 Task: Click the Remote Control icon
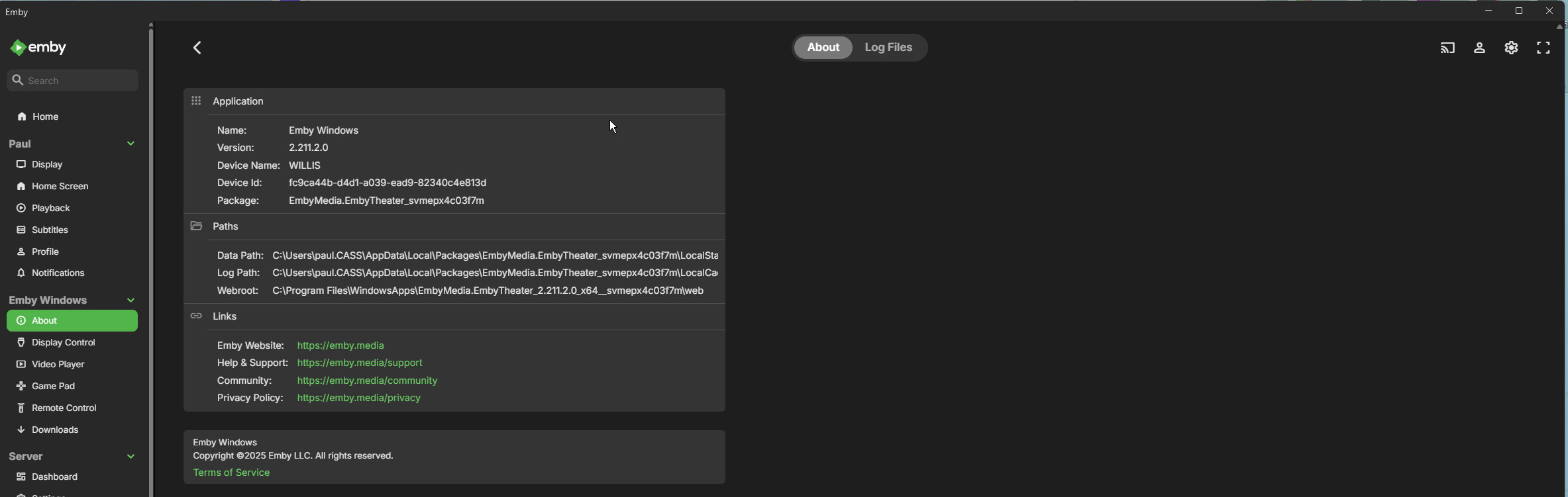pos(22,408)
